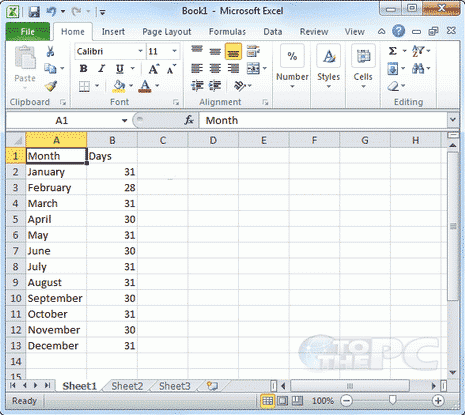Click the Undo icon in quick access toolbar
The height and width of the screenshot is (415, 465).
[51, 12]
